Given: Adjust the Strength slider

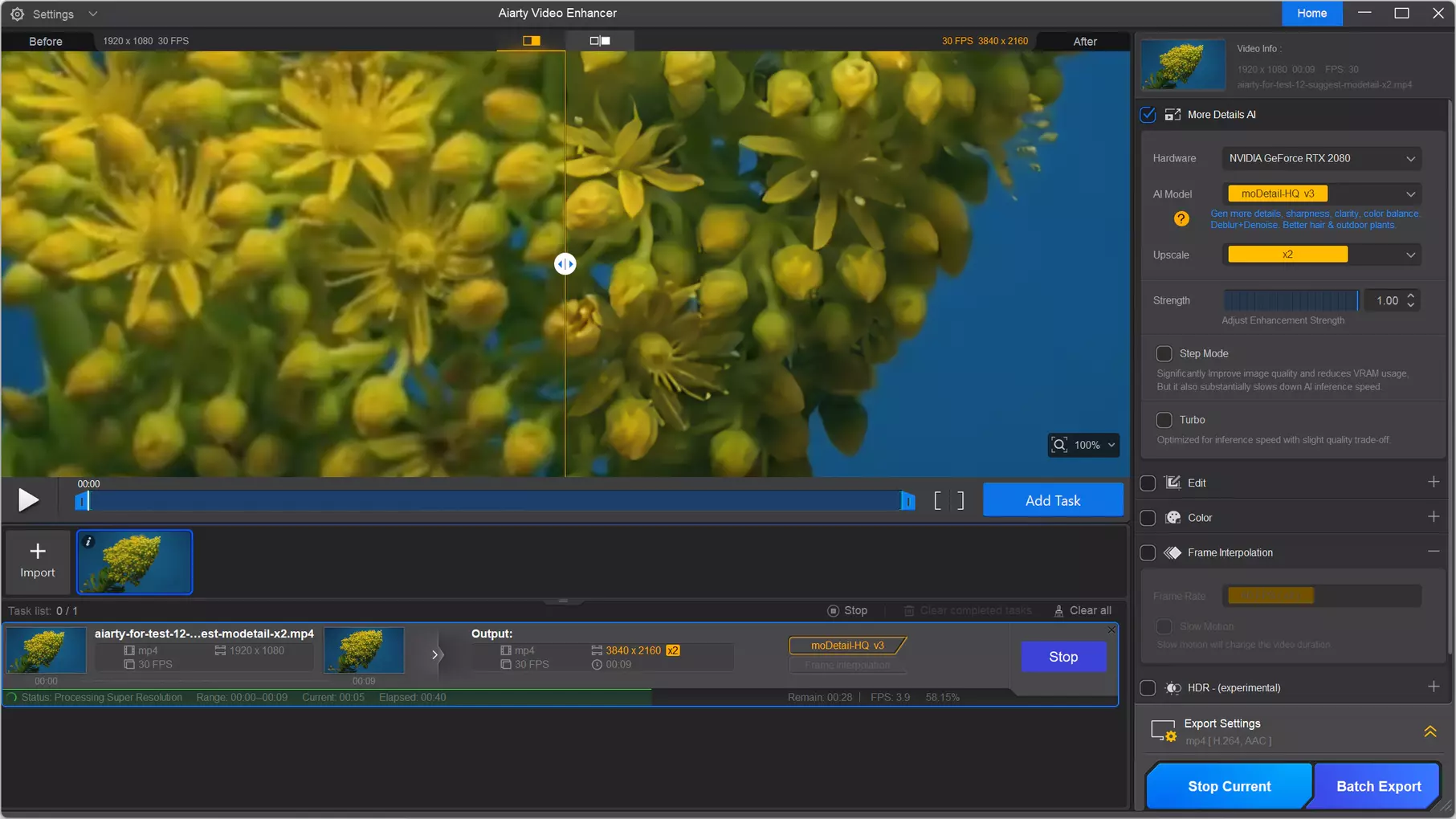Looking at the screenshot, I should point(1291,300).
